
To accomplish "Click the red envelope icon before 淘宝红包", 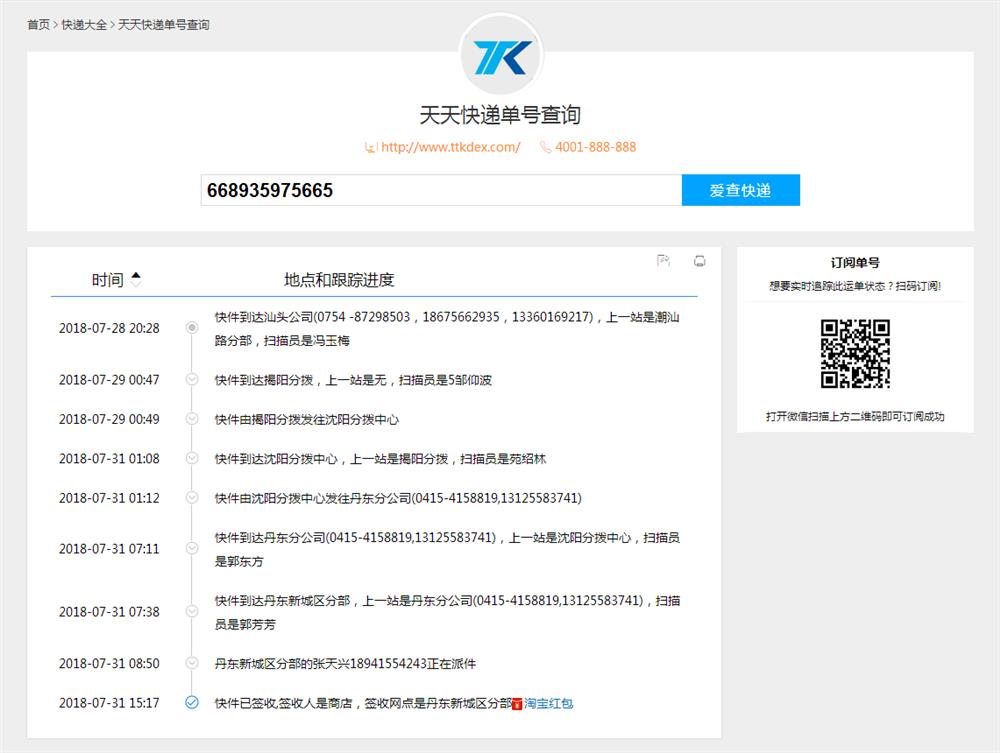I will pyautogui.click(x=517, y=704).
